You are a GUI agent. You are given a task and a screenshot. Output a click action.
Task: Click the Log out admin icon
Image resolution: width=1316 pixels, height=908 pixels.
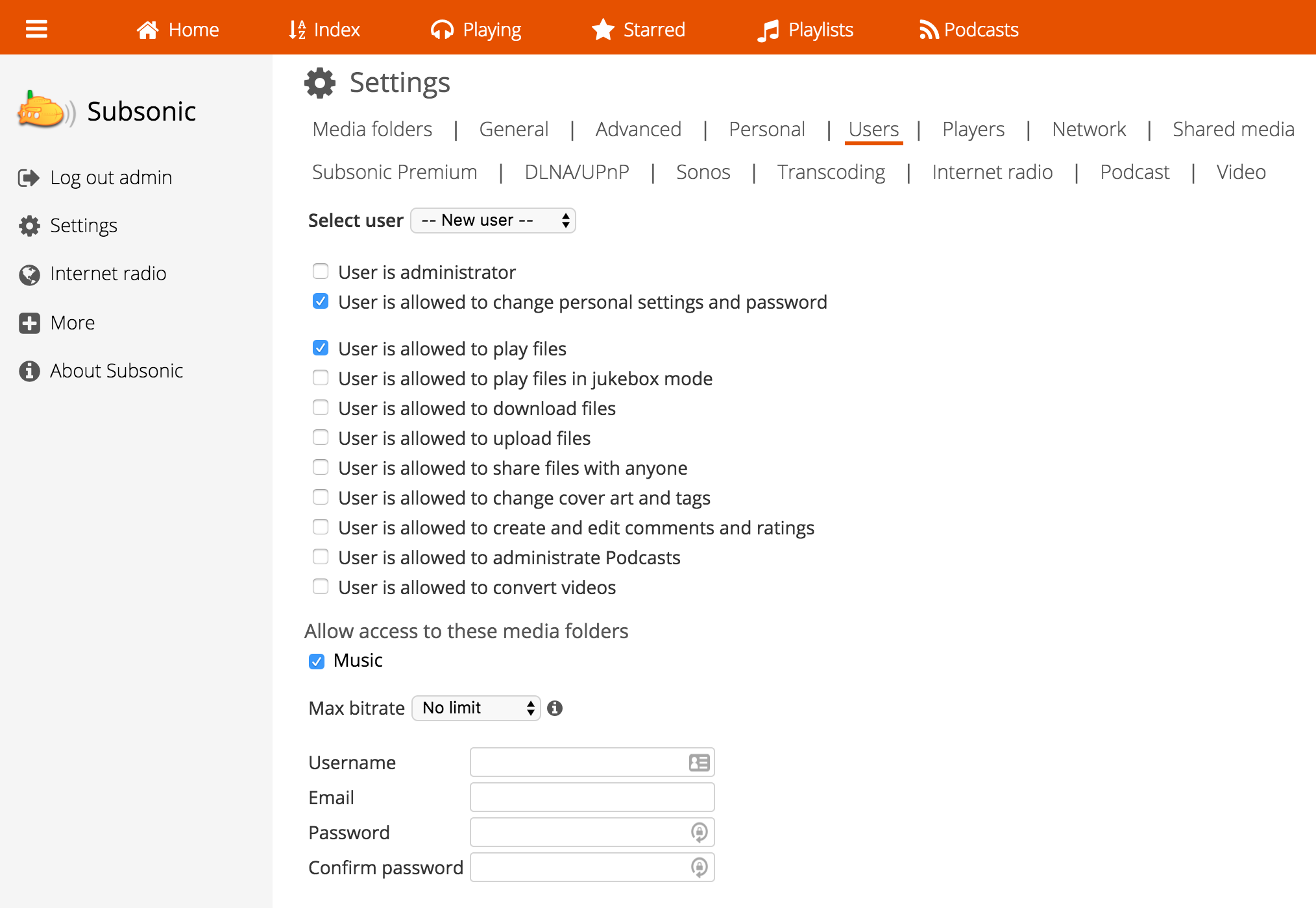[29, 178]
